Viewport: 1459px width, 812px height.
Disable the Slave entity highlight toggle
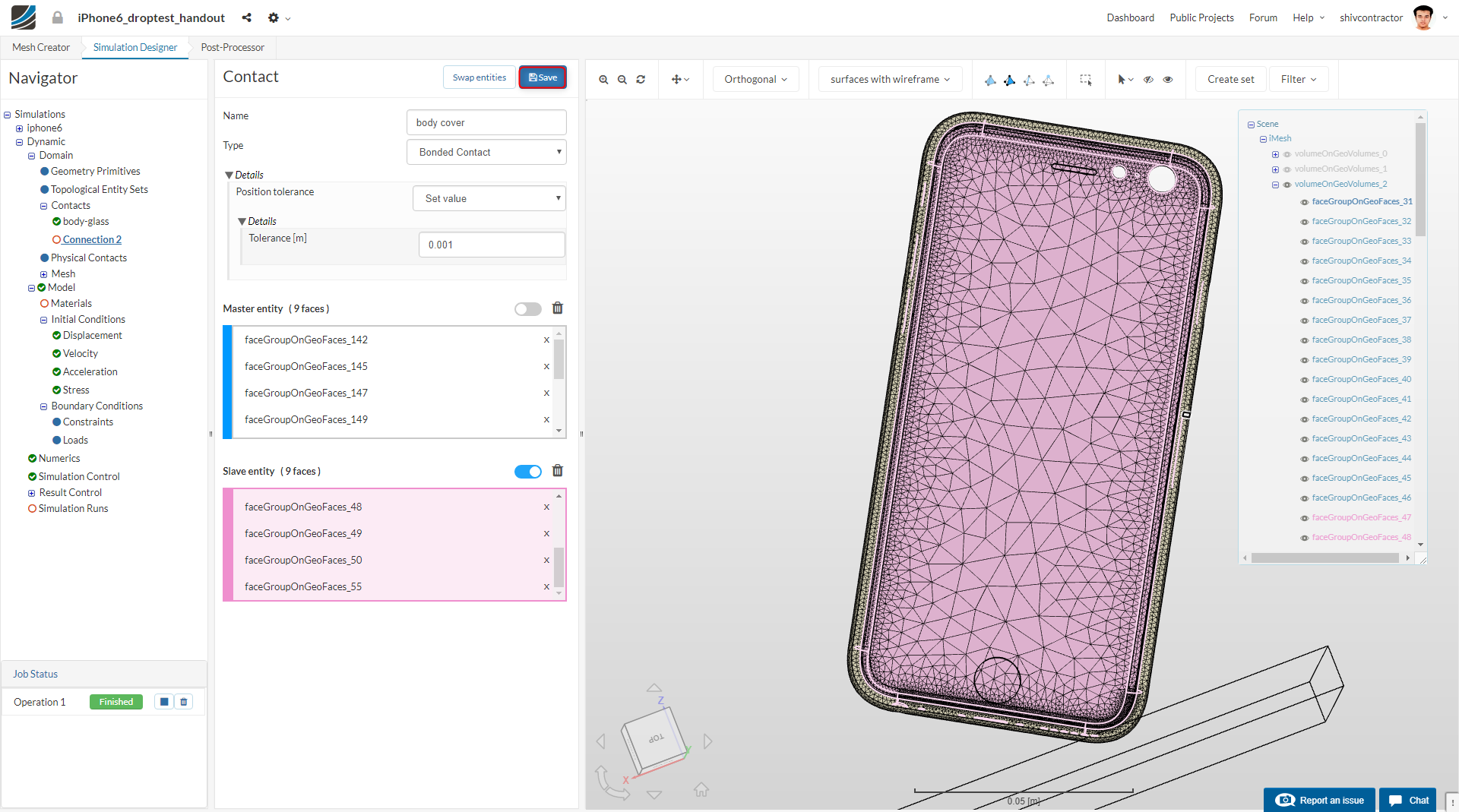(527, 471)
